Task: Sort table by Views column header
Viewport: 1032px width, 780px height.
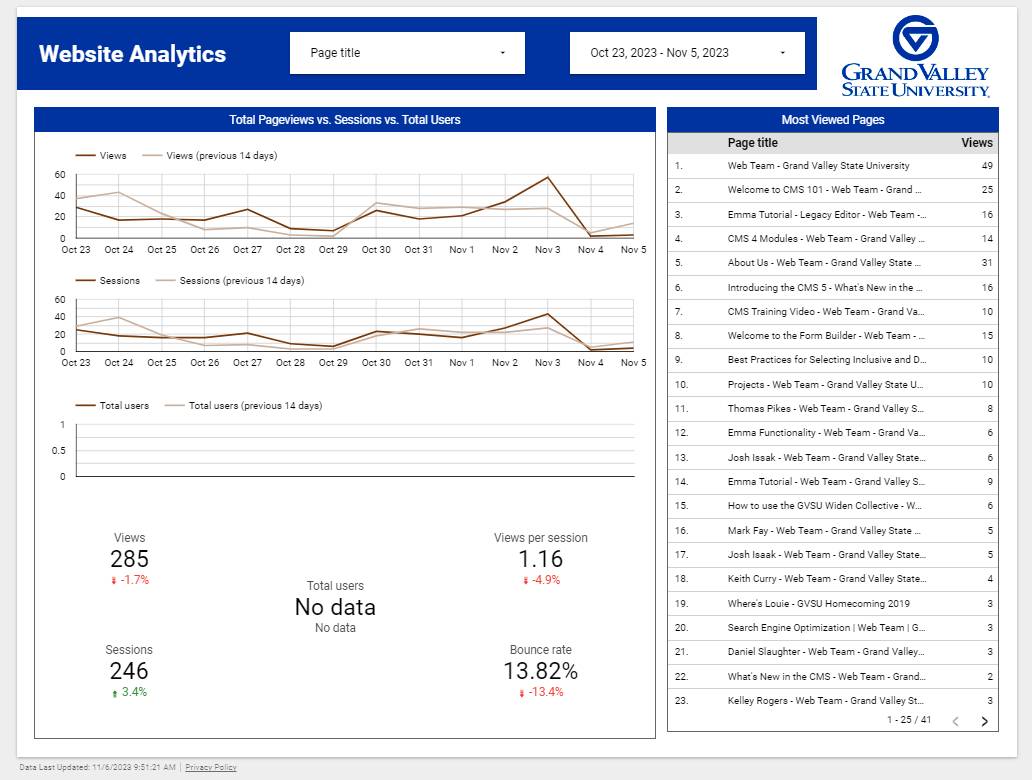Action: (976, 143)
